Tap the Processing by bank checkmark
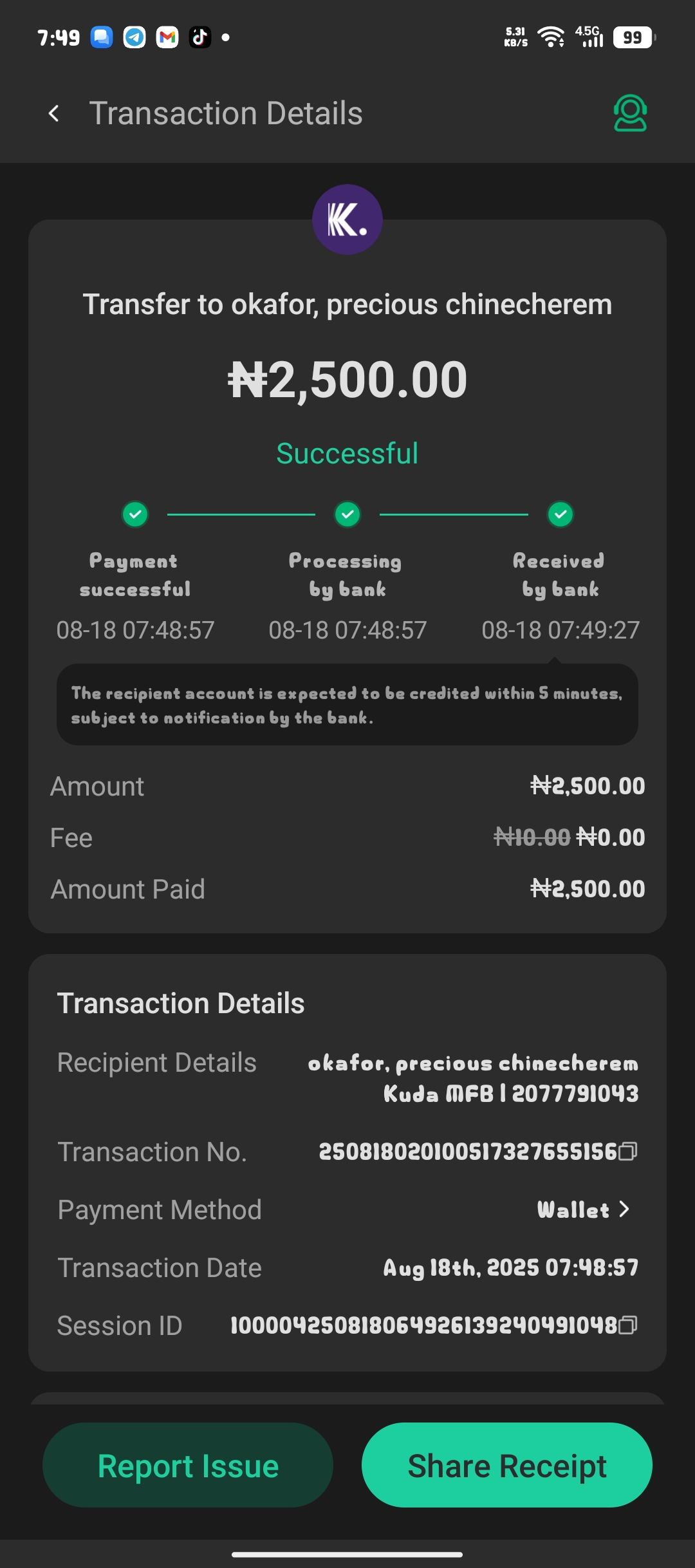The height and width of the screenshot is (1568, 695). pos(347,514)
